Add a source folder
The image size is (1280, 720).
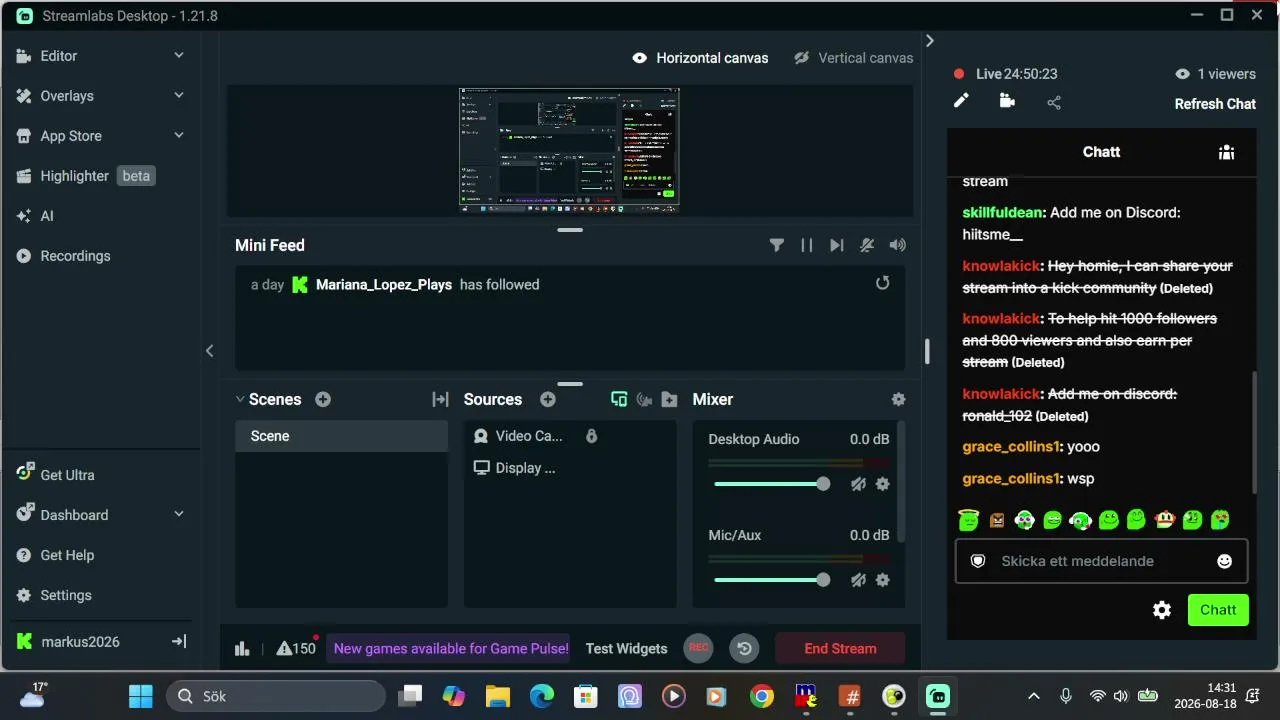pos(670,399)
